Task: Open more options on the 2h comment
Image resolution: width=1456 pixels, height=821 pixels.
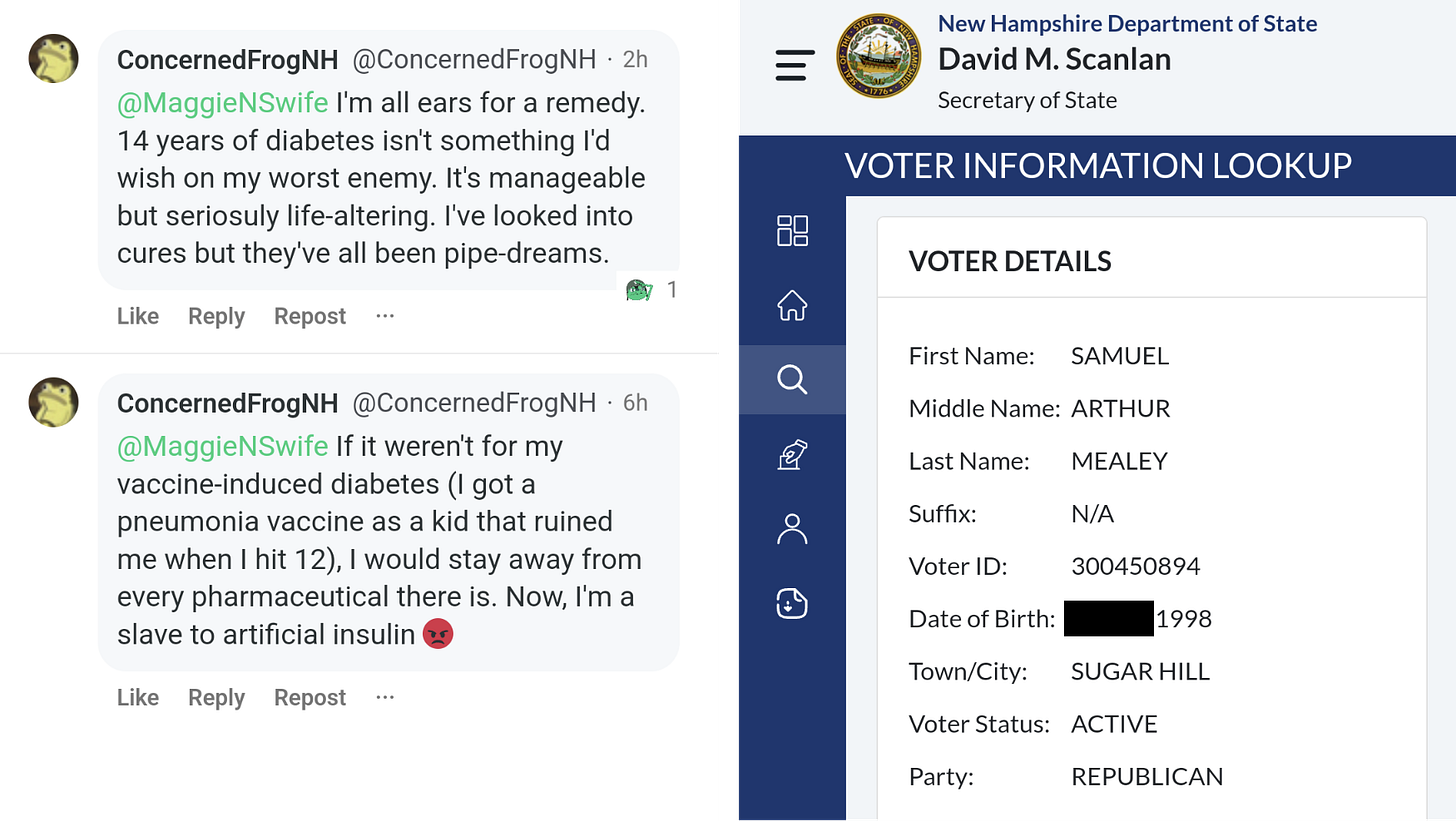Action: 385,316
